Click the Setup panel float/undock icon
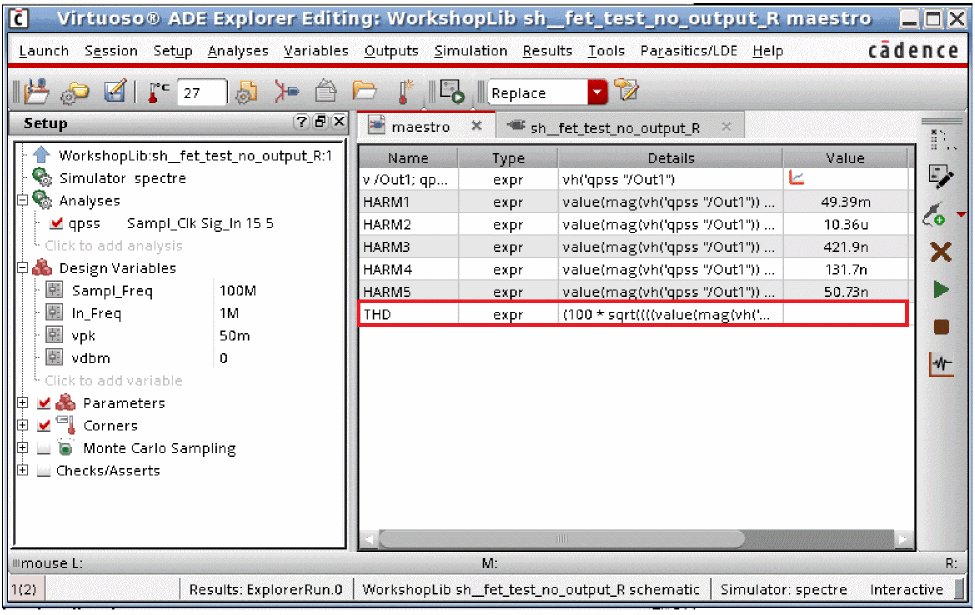975x615 pixels. tap(320, 121)
